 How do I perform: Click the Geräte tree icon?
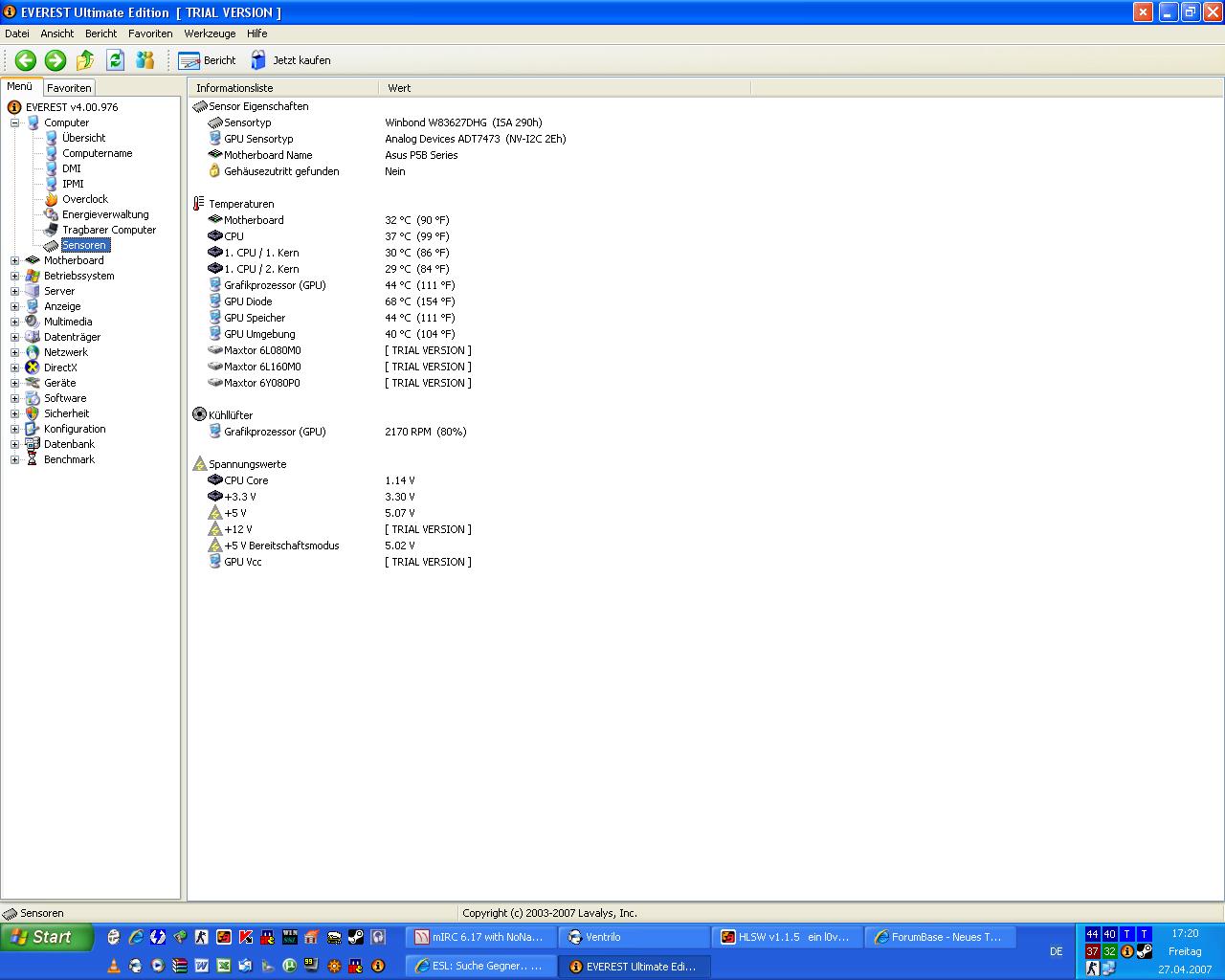pyautogui.click(x=33, y=383)
